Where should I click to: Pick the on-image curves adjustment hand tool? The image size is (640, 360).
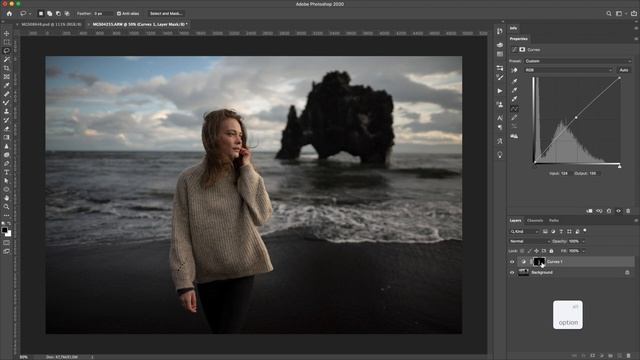pyautogui.click(x=514, y=70)
